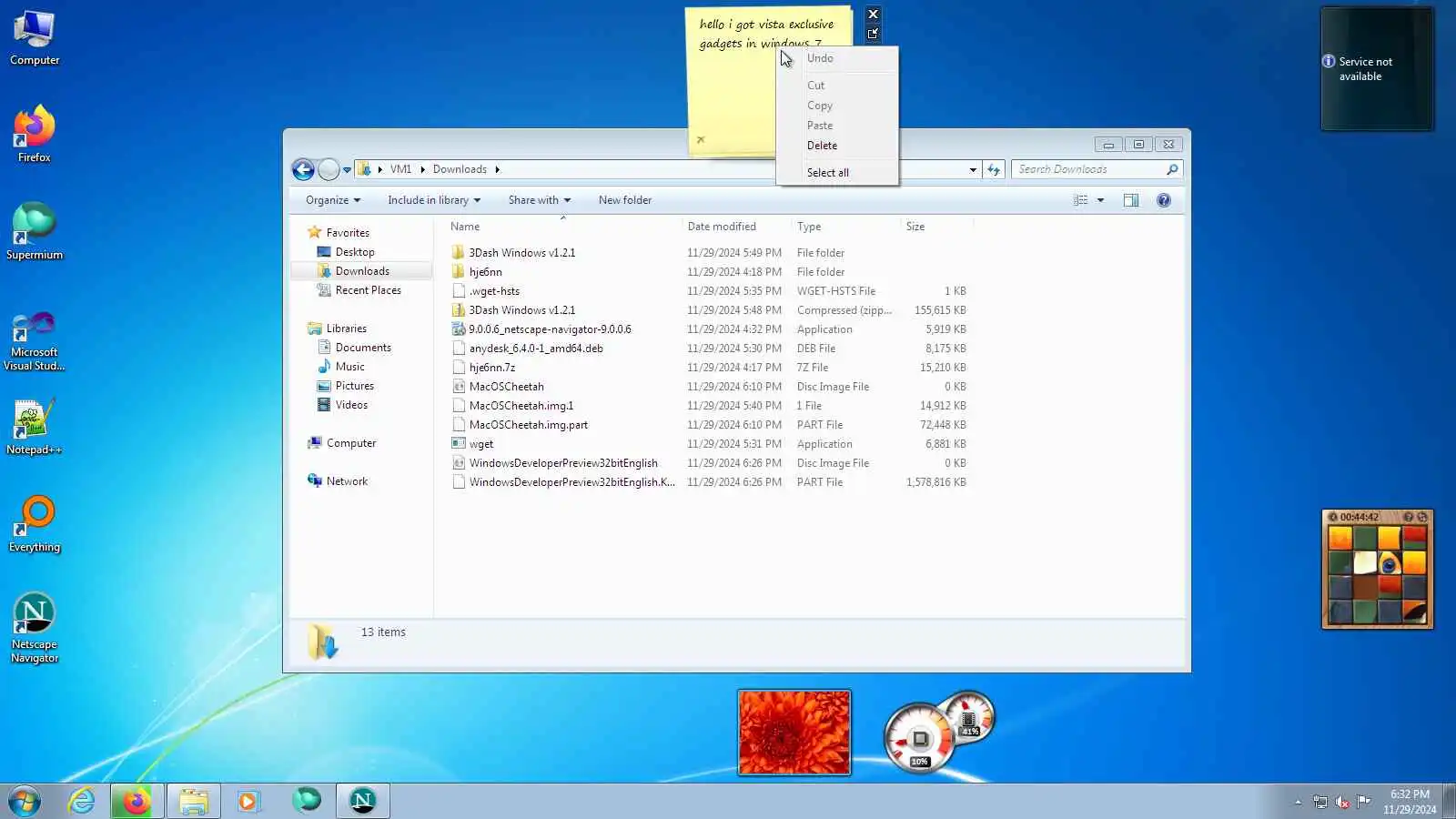Open the Start menu
Image resolution: width=1456 pixels, height=819 pixels.
coord(25,801)
